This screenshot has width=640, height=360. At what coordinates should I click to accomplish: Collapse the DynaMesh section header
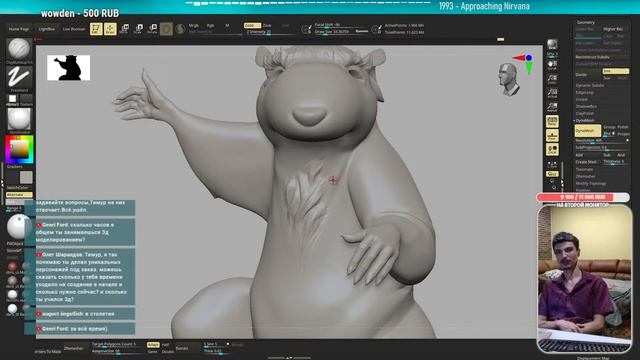click(584, 121)
